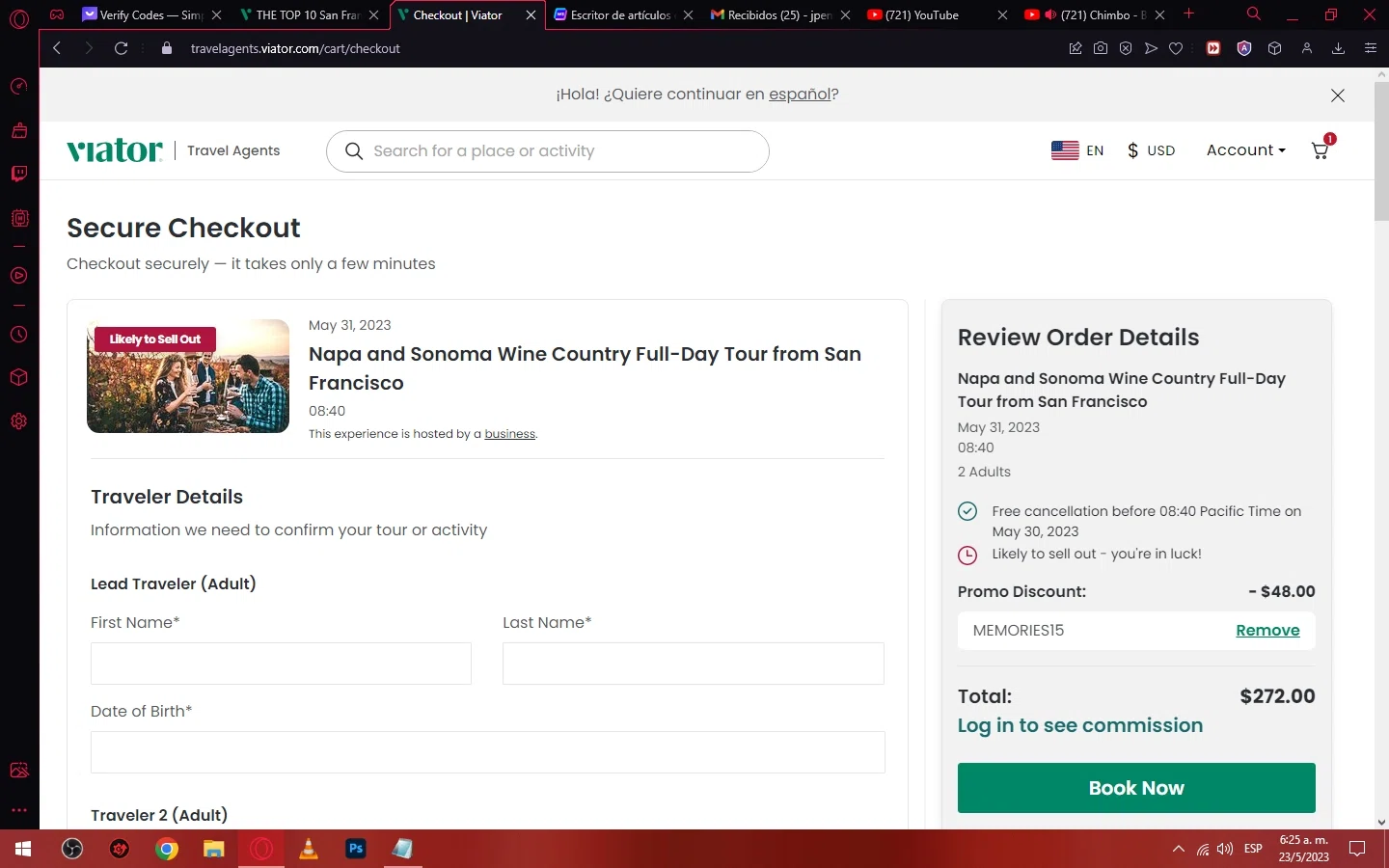Open the extensions cube in toolbar
Viewport: 1389px width, 868px height.
click(x=1274, y=48)
